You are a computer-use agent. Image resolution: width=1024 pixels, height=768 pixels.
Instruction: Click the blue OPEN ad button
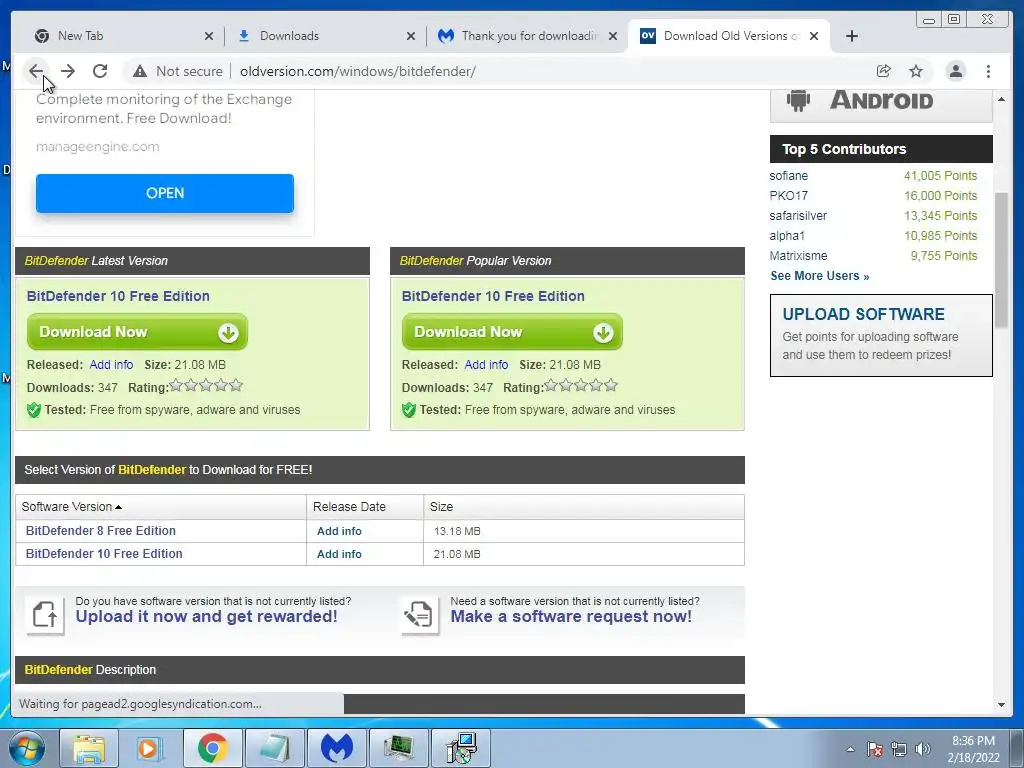[165, 193]
